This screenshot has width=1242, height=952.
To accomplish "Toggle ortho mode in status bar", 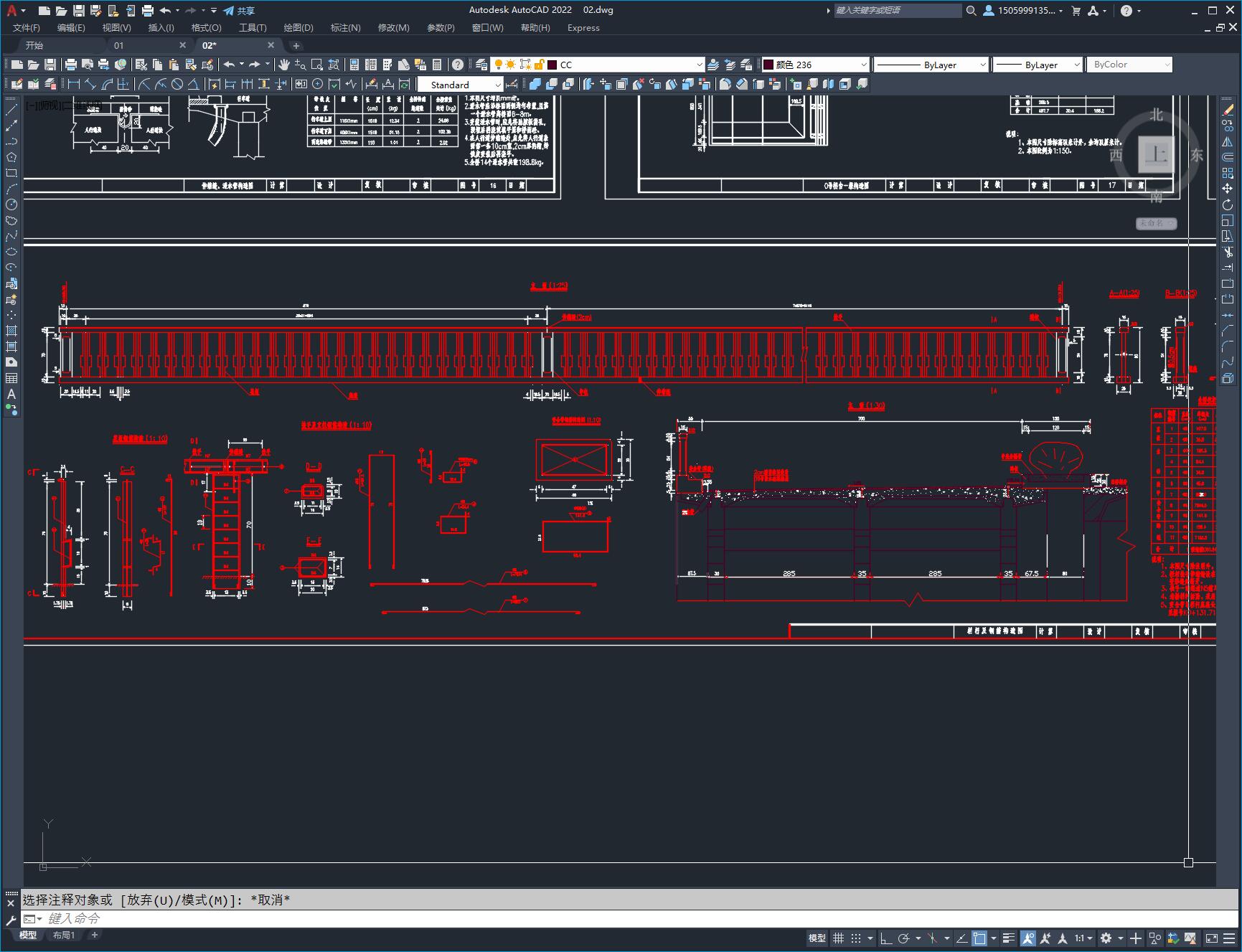I will click(886, 938).
